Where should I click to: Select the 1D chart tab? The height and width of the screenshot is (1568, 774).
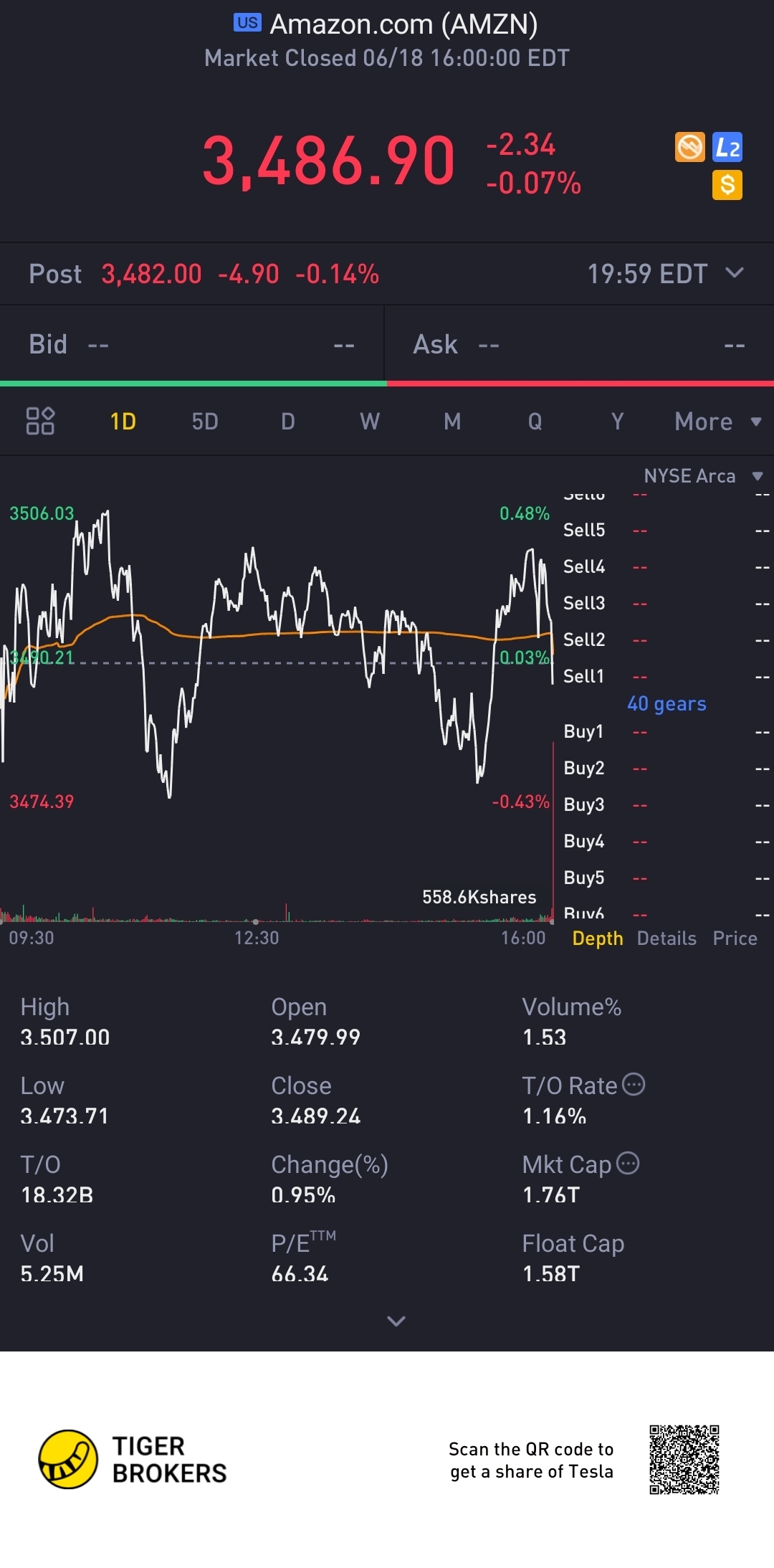123,422
